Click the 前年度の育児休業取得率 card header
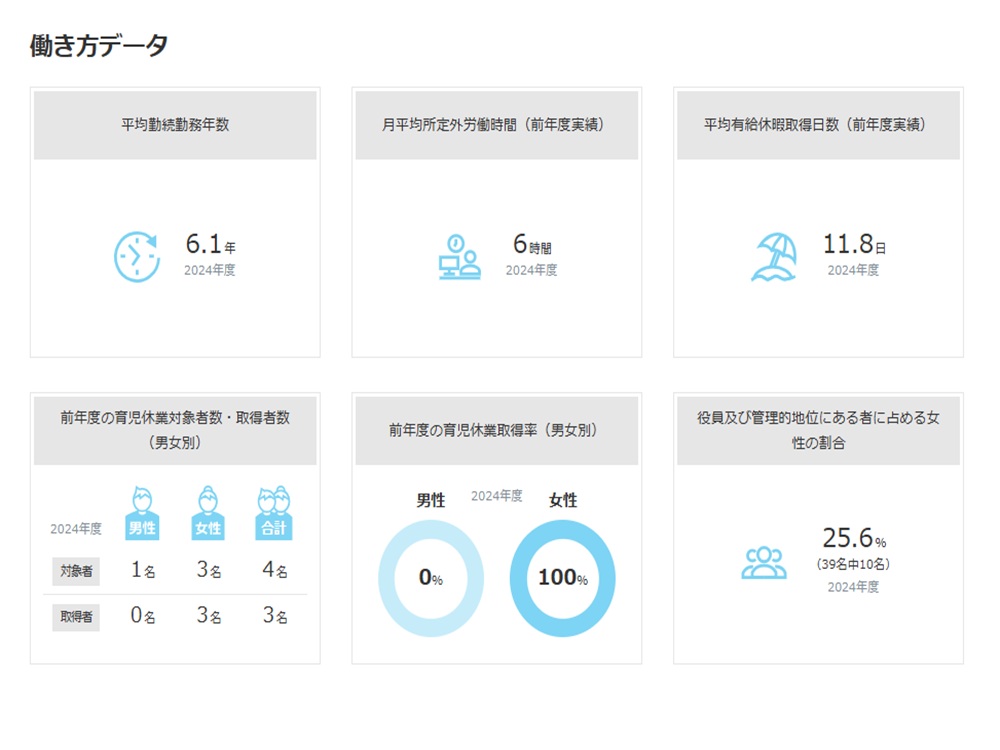The height and width of the screenshot is (750, 1000). point(497,430)
